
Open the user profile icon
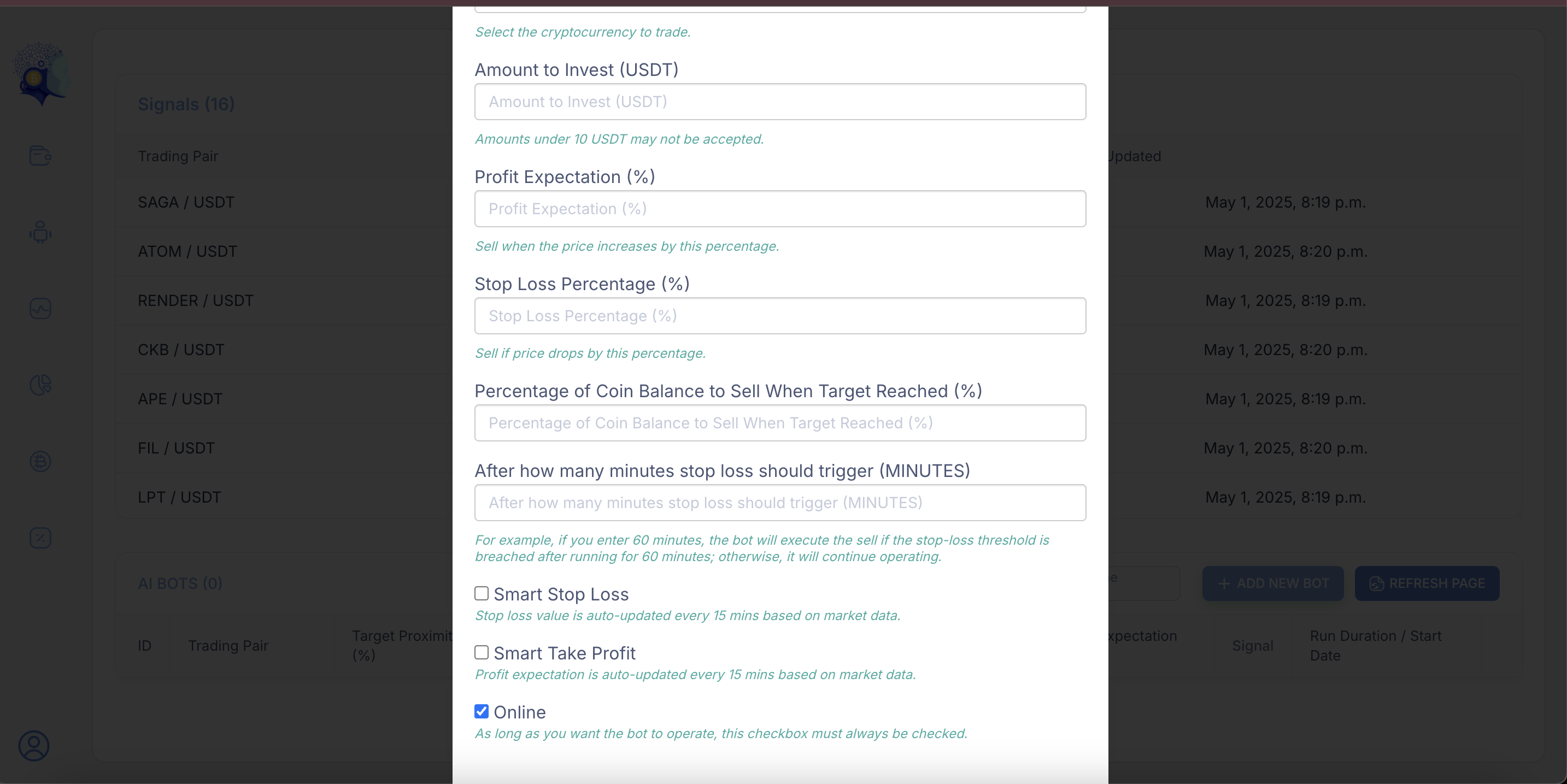point(34,746)
